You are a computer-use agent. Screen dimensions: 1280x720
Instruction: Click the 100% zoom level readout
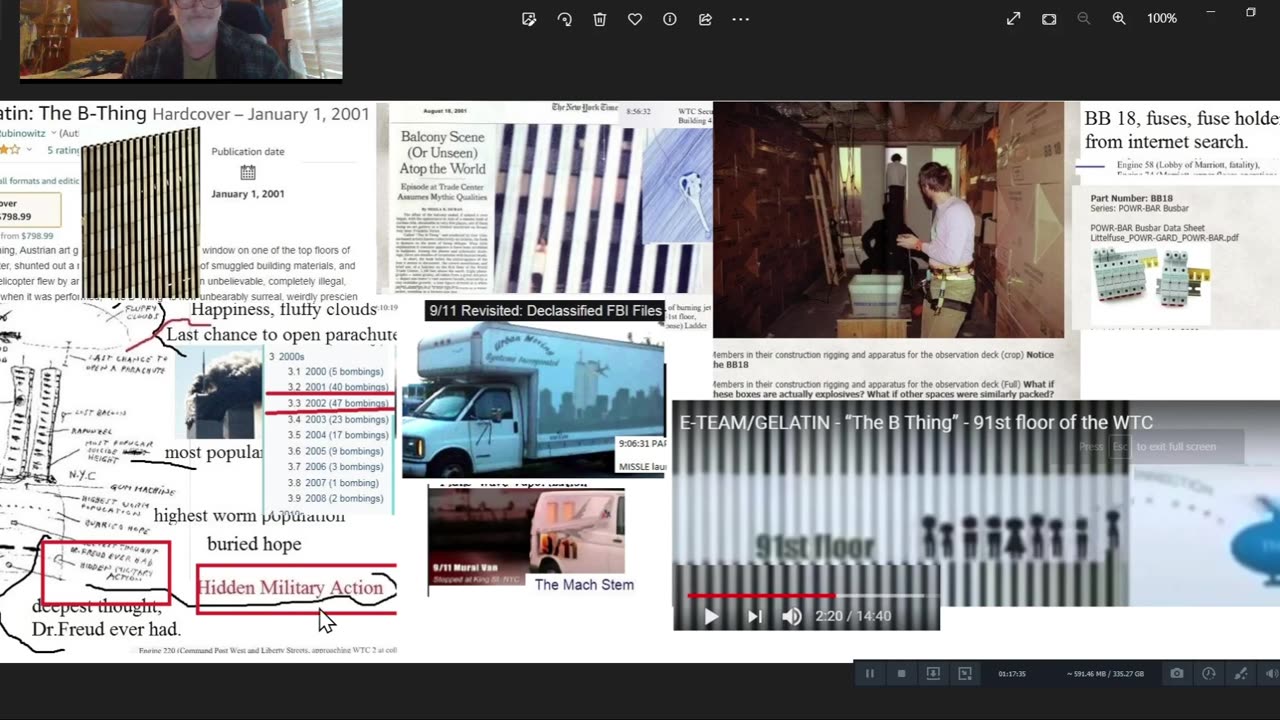click(1162, 19)
